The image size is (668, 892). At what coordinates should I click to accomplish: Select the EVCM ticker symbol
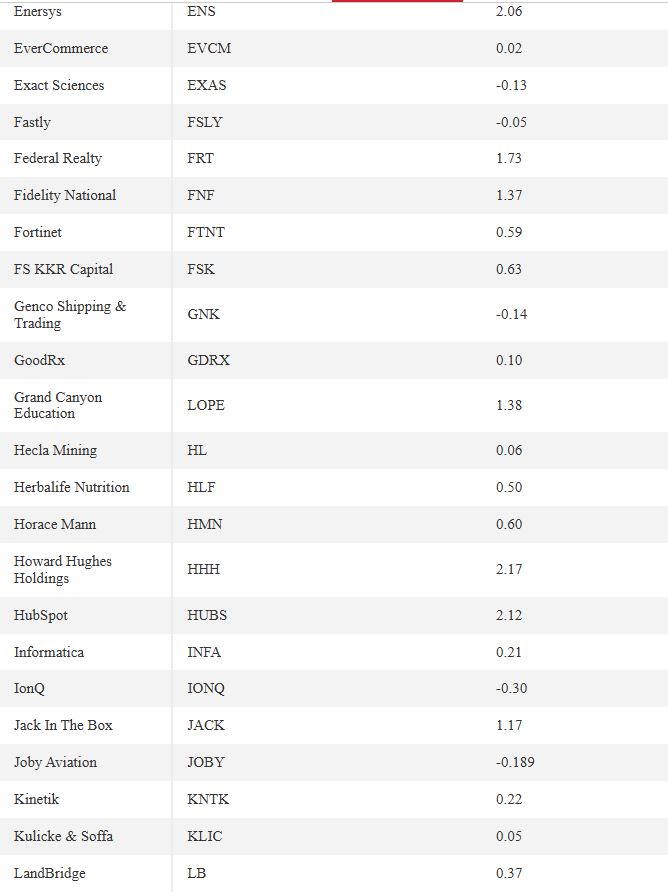[x=209, y=48]
